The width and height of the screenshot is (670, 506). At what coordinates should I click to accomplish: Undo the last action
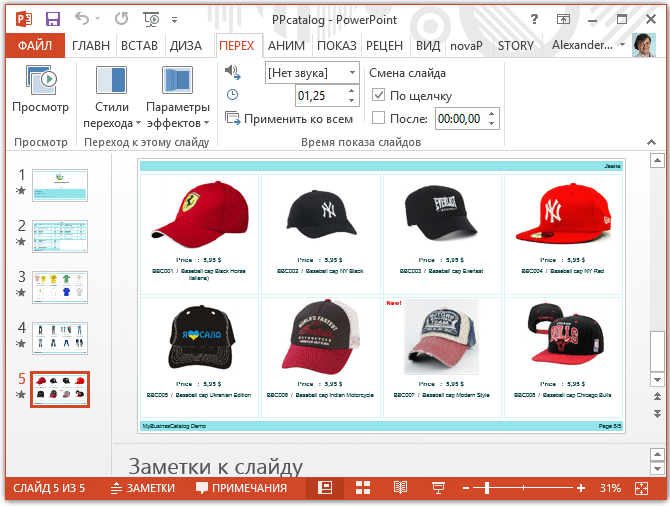[82, 19]
